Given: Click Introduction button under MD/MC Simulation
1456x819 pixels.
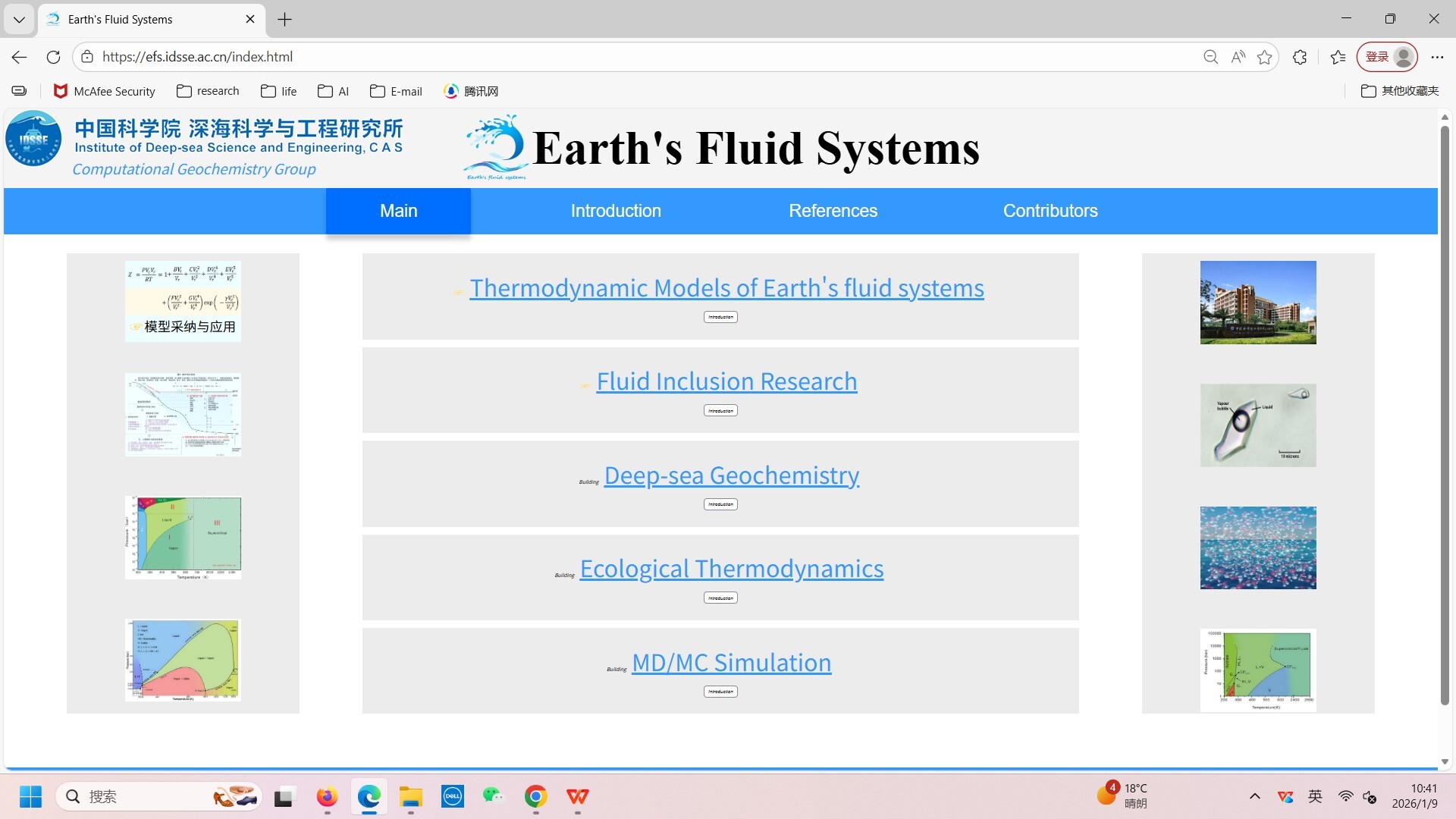Looking at the screenshot, I should pyautogui.click(x=720, y=692).
